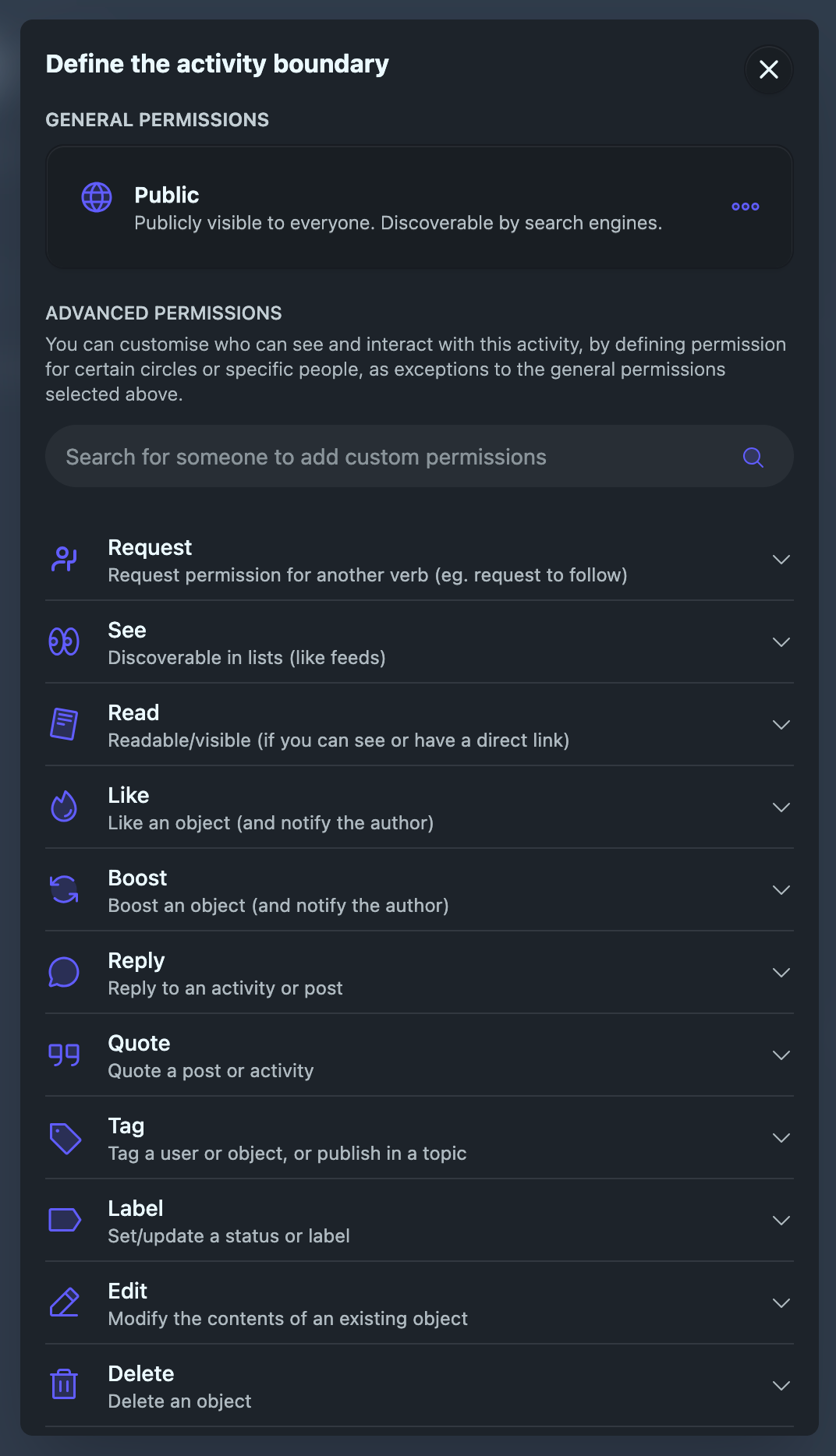This screenshot has width=836, height=1456.
Task: Click the See eyes icon
Action: 65,641
